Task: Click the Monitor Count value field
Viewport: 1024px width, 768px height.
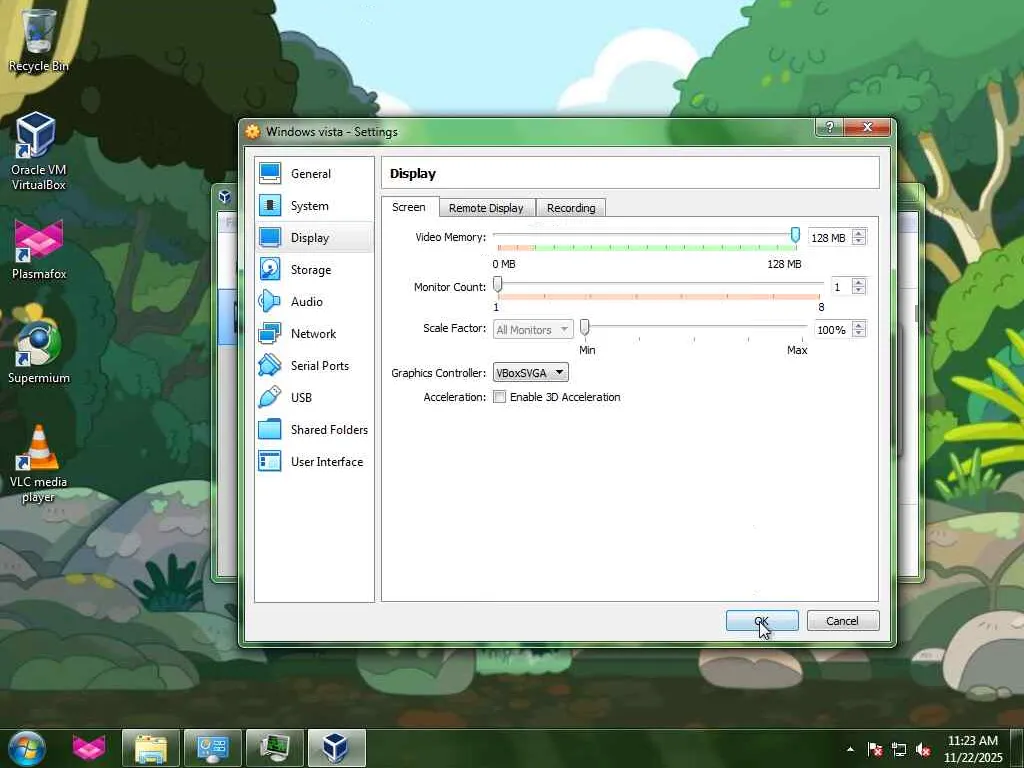Action: coord(842,287)
